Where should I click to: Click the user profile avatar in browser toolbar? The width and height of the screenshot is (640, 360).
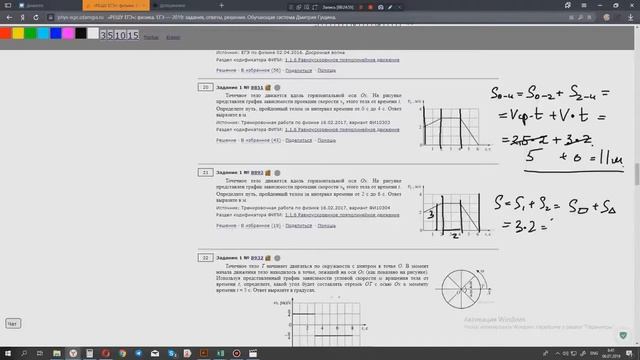pos(607,18)
